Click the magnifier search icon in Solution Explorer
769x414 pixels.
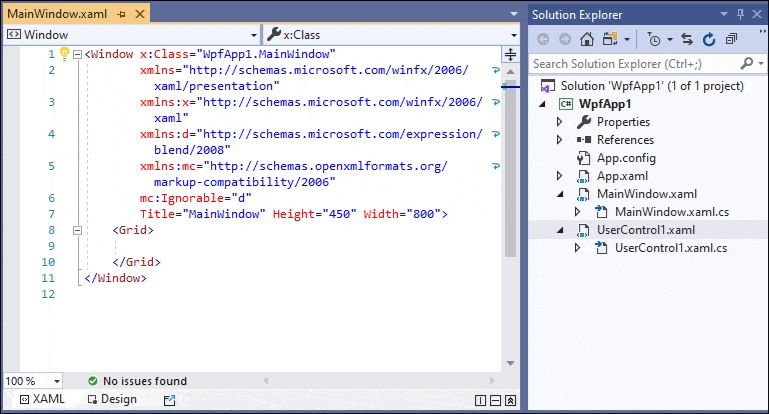[747, 63]
